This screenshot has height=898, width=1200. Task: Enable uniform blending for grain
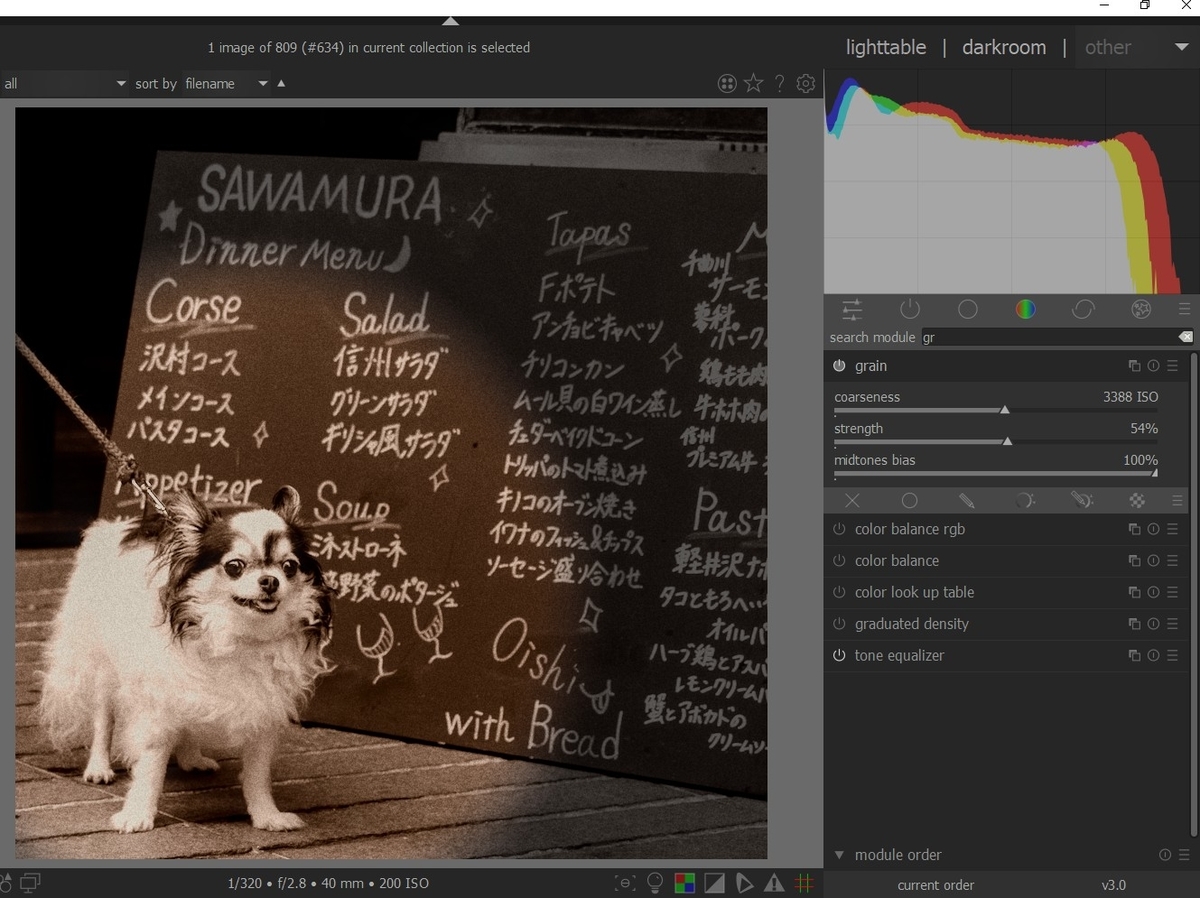tap(909, 500)
